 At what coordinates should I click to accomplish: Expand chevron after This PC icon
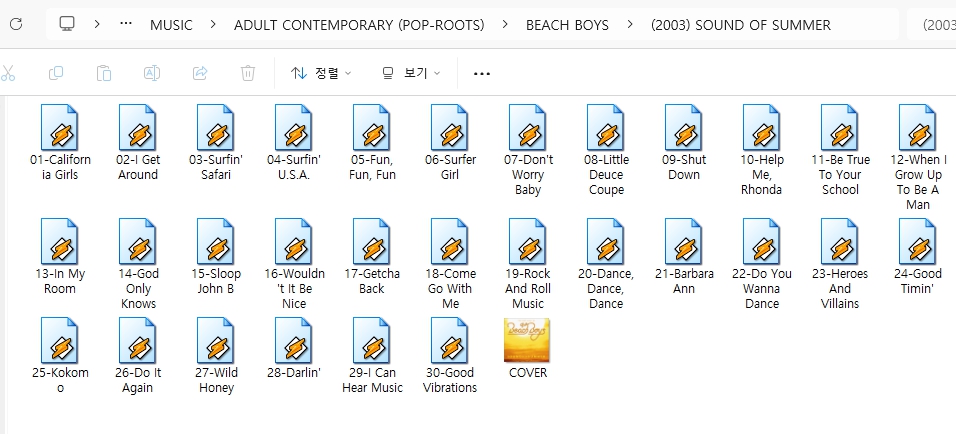coord(97,24)
